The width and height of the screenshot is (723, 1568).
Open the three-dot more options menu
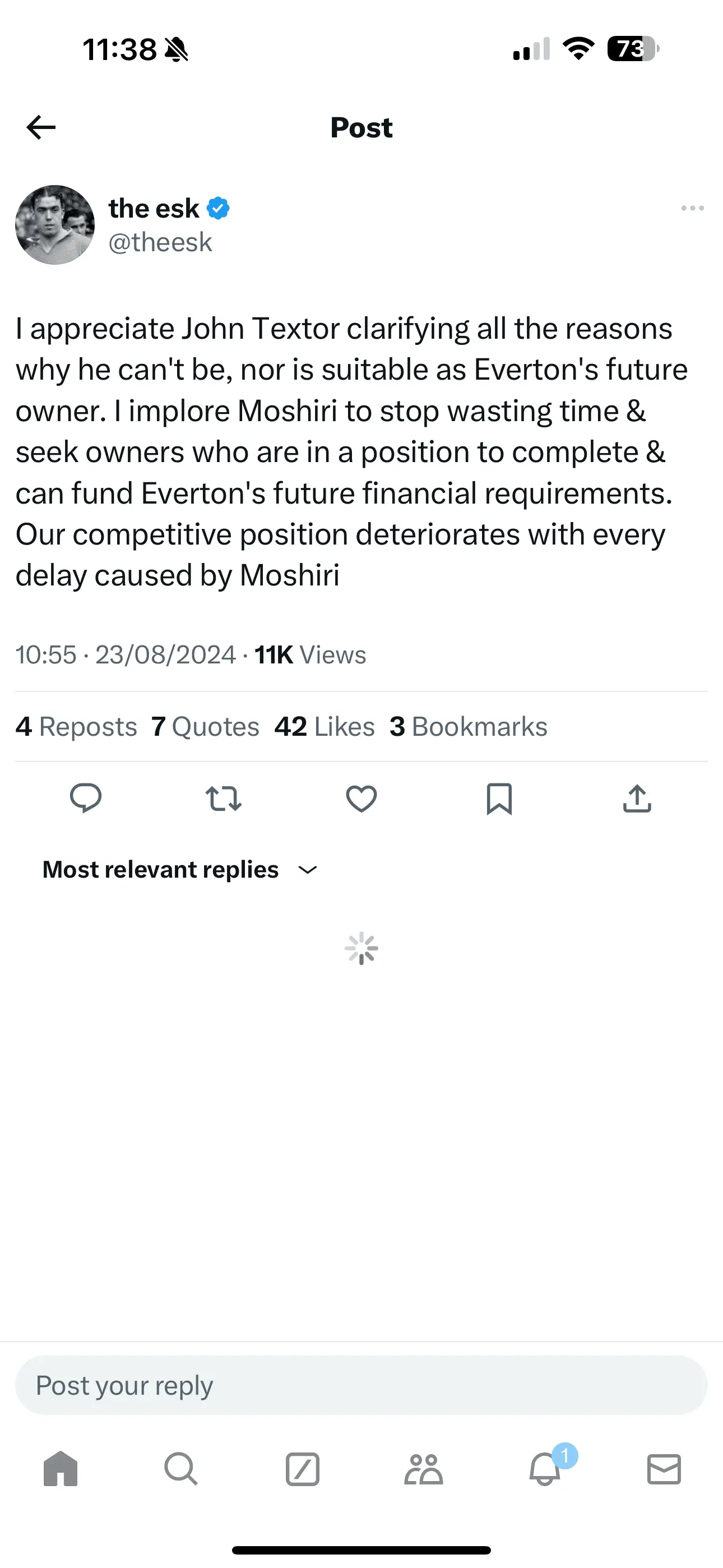[693, 208]
